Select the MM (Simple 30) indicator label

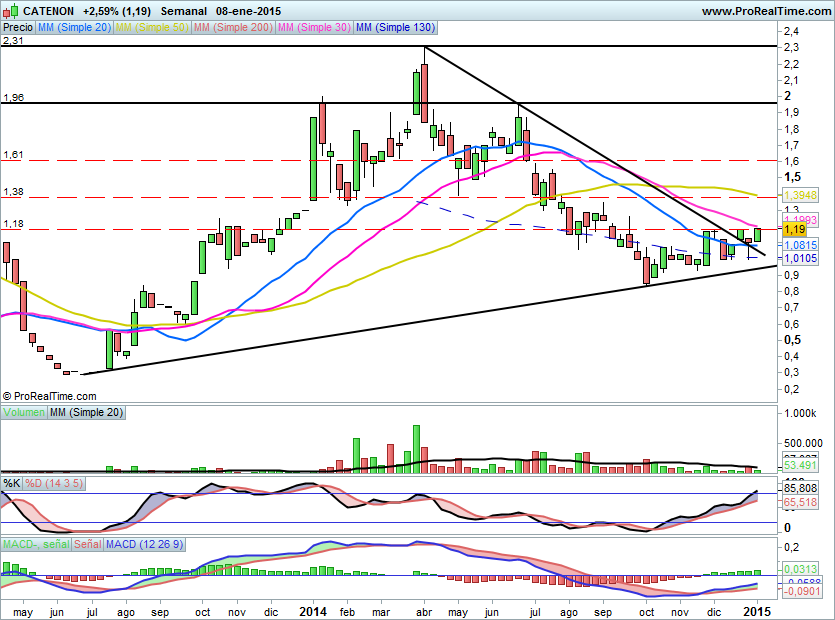(x=314, y=28)
